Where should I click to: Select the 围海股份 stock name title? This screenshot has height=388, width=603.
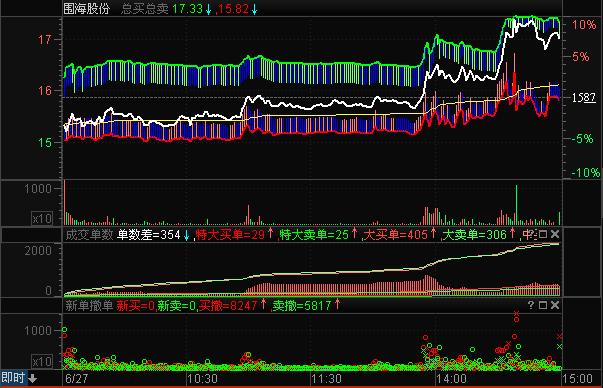click(x=87, y=8)
